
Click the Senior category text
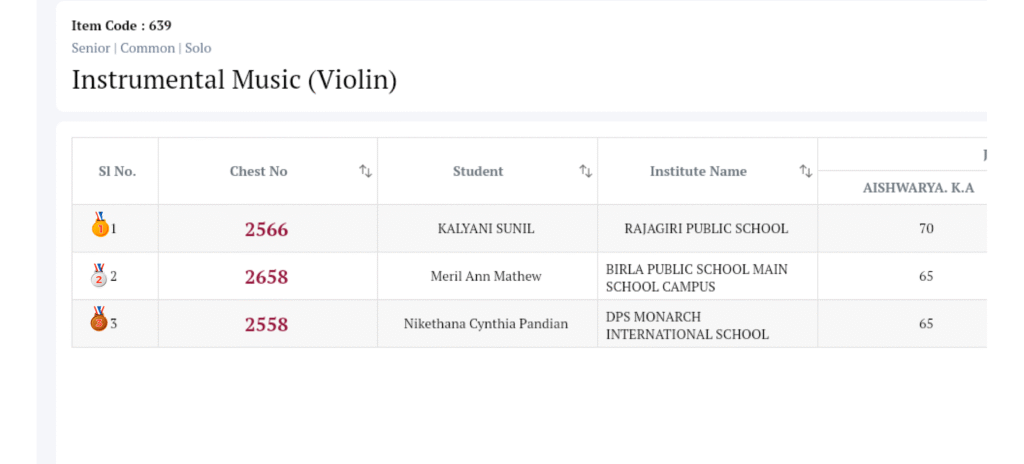pyautogui.click(x=91, y=48)
